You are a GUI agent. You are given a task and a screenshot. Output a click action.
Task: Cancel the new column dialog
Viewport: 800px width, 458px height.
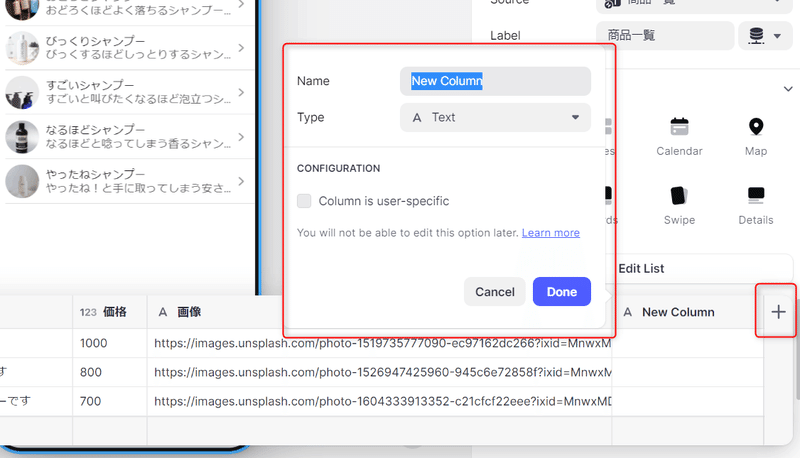coord(494,292)
